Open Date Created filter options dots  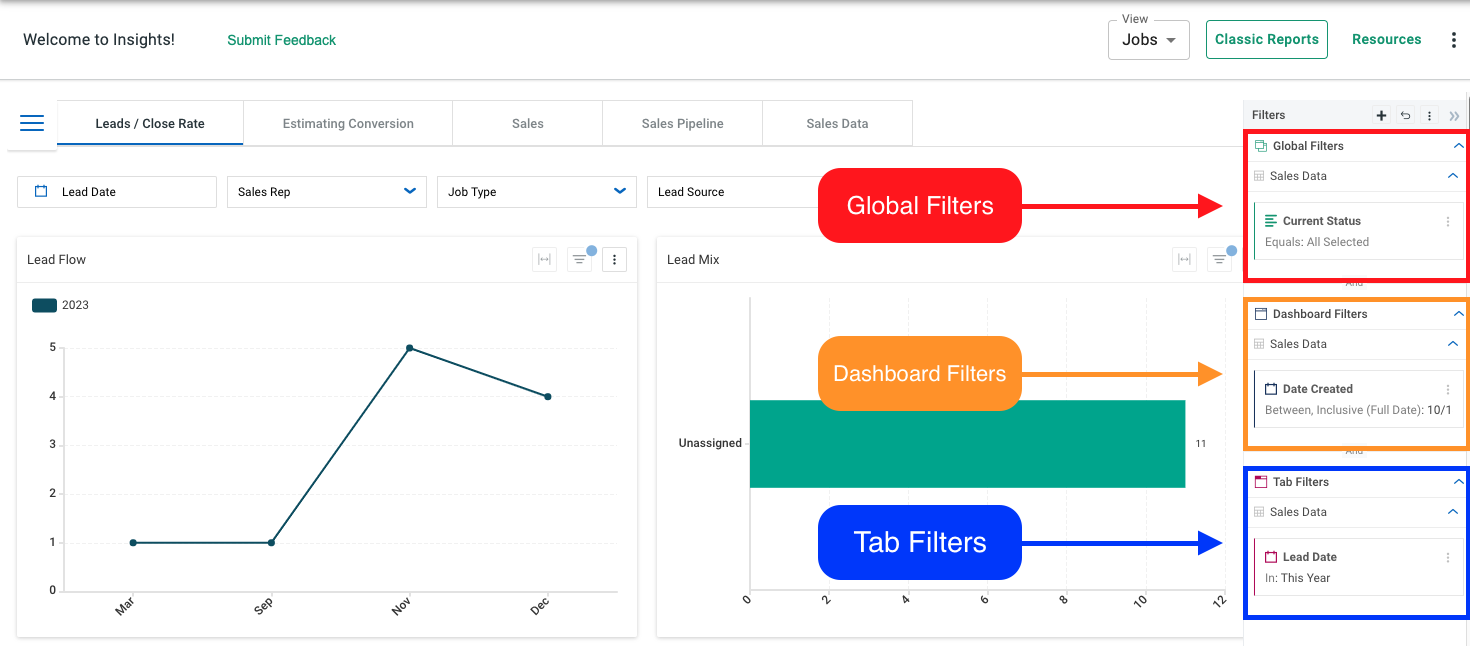[x=1447, y=390]
